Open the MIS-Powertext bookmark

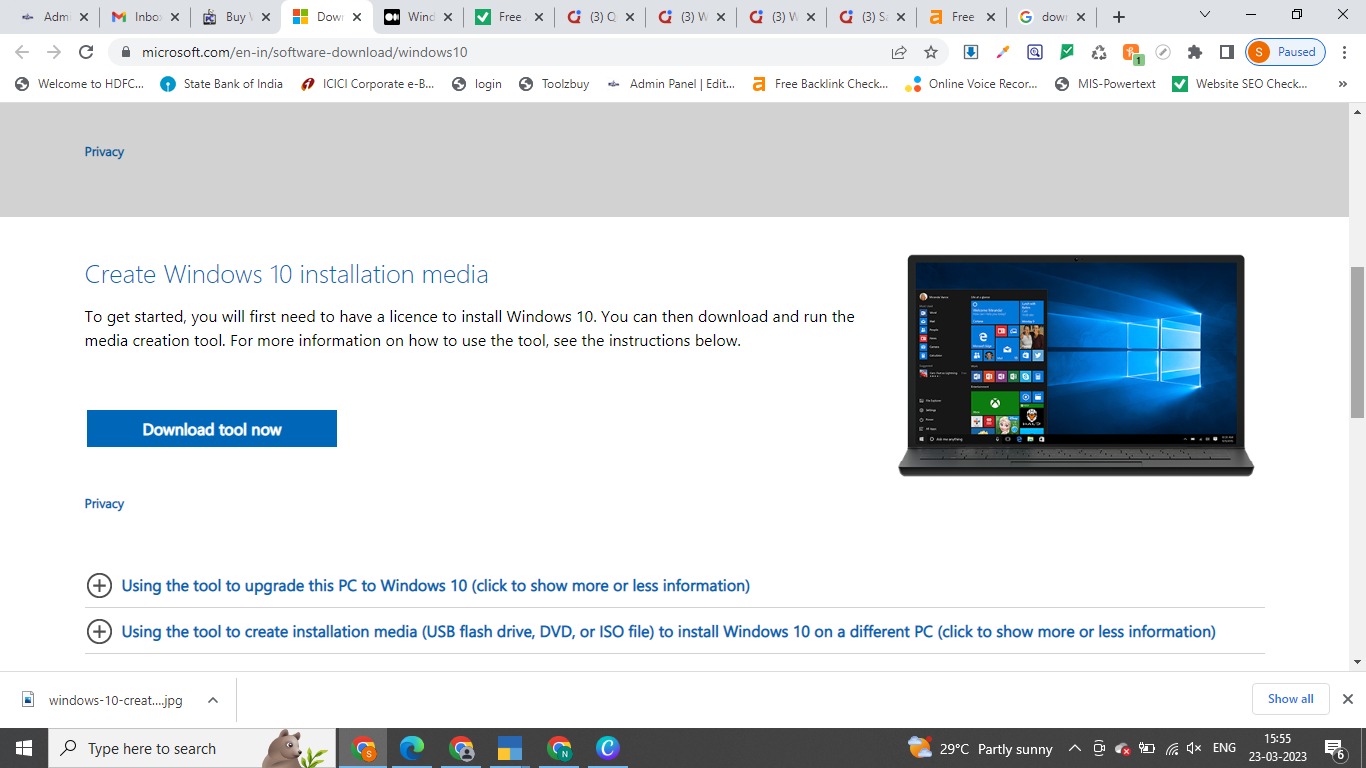tap(1105, 84)
